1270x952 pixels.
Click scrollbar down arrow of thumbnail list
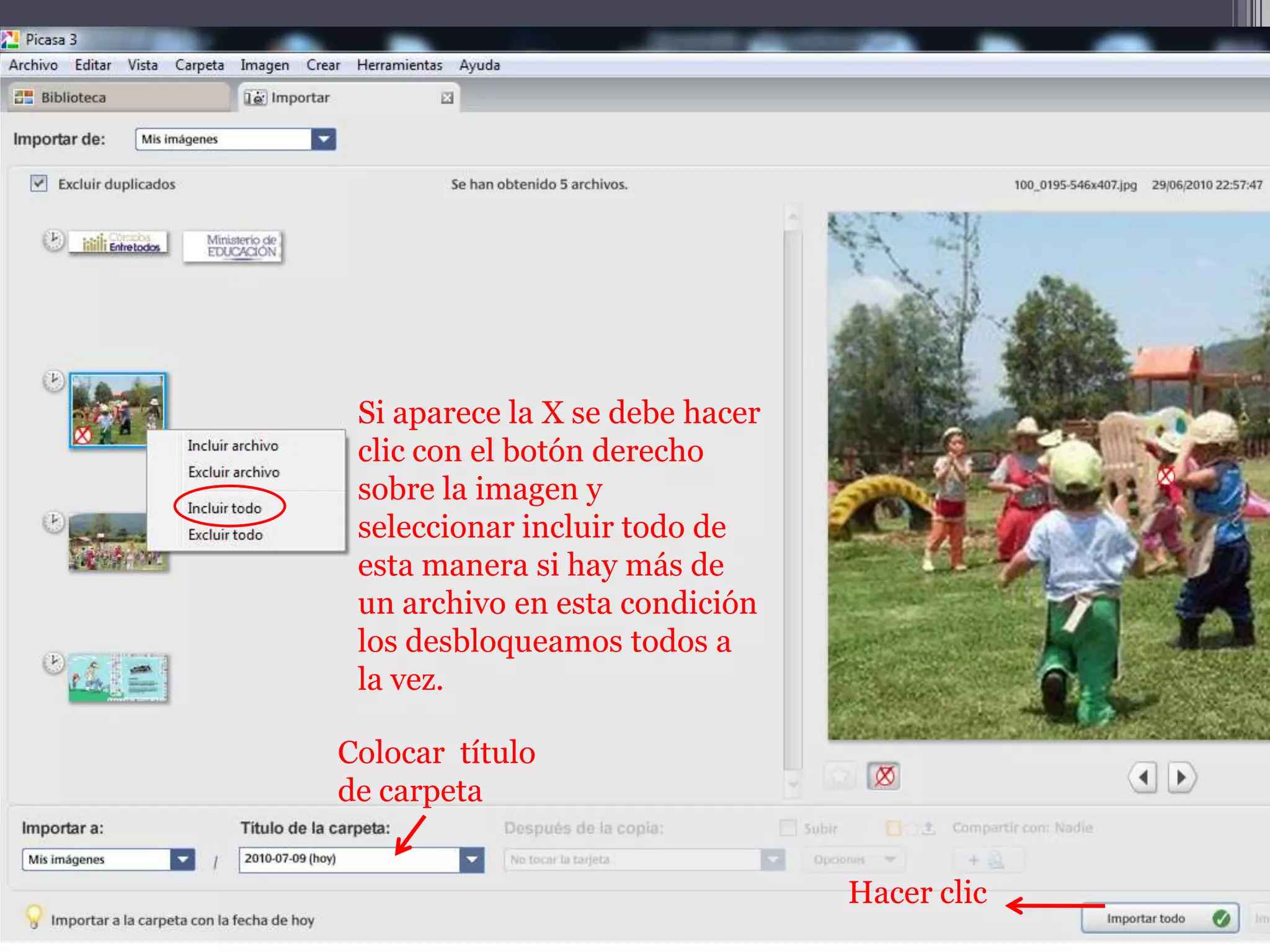[x=793, y=783]
